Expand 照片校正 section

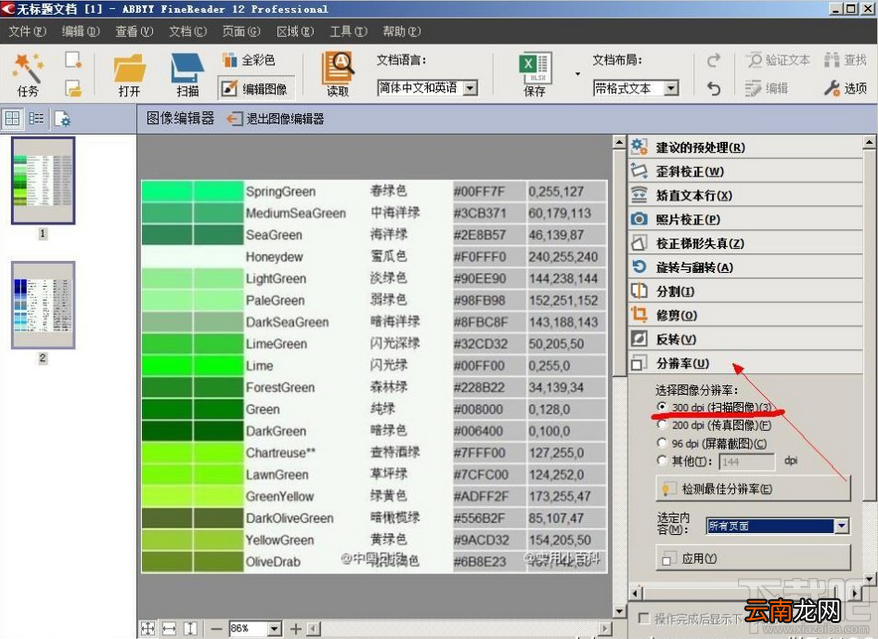[745, 219]
